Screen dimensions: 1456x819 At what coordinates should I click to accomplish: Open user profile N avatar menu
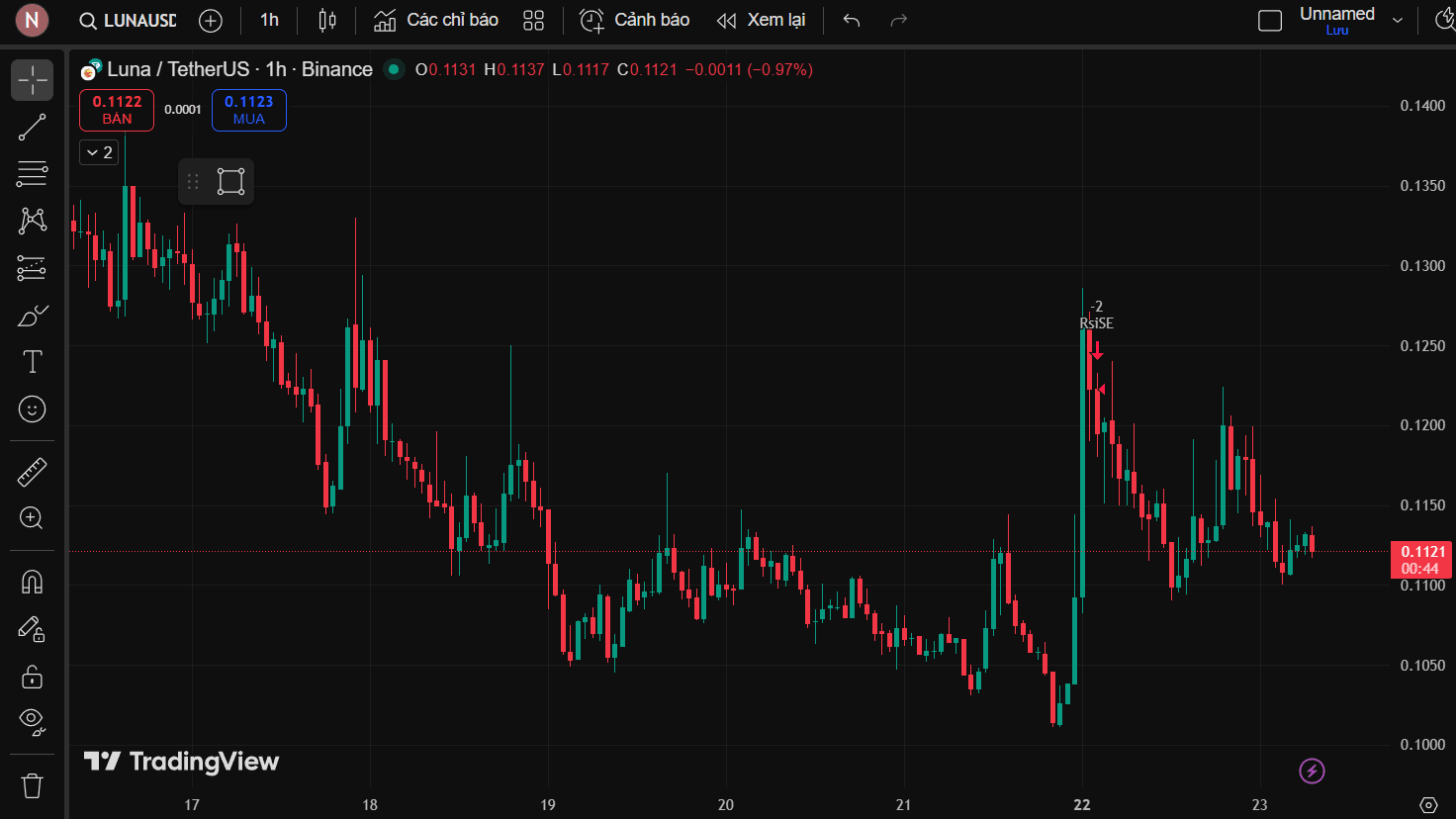click(32, 20)
